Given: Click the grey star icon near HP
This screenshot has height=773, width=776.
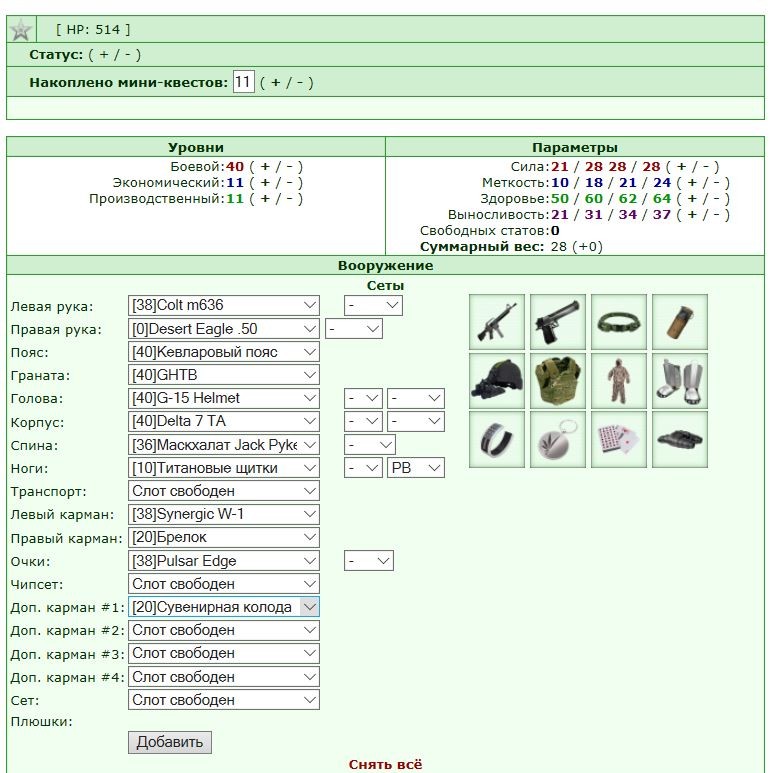Looking at the screenshot, I should pyautogui.click(x=21, y=30).
